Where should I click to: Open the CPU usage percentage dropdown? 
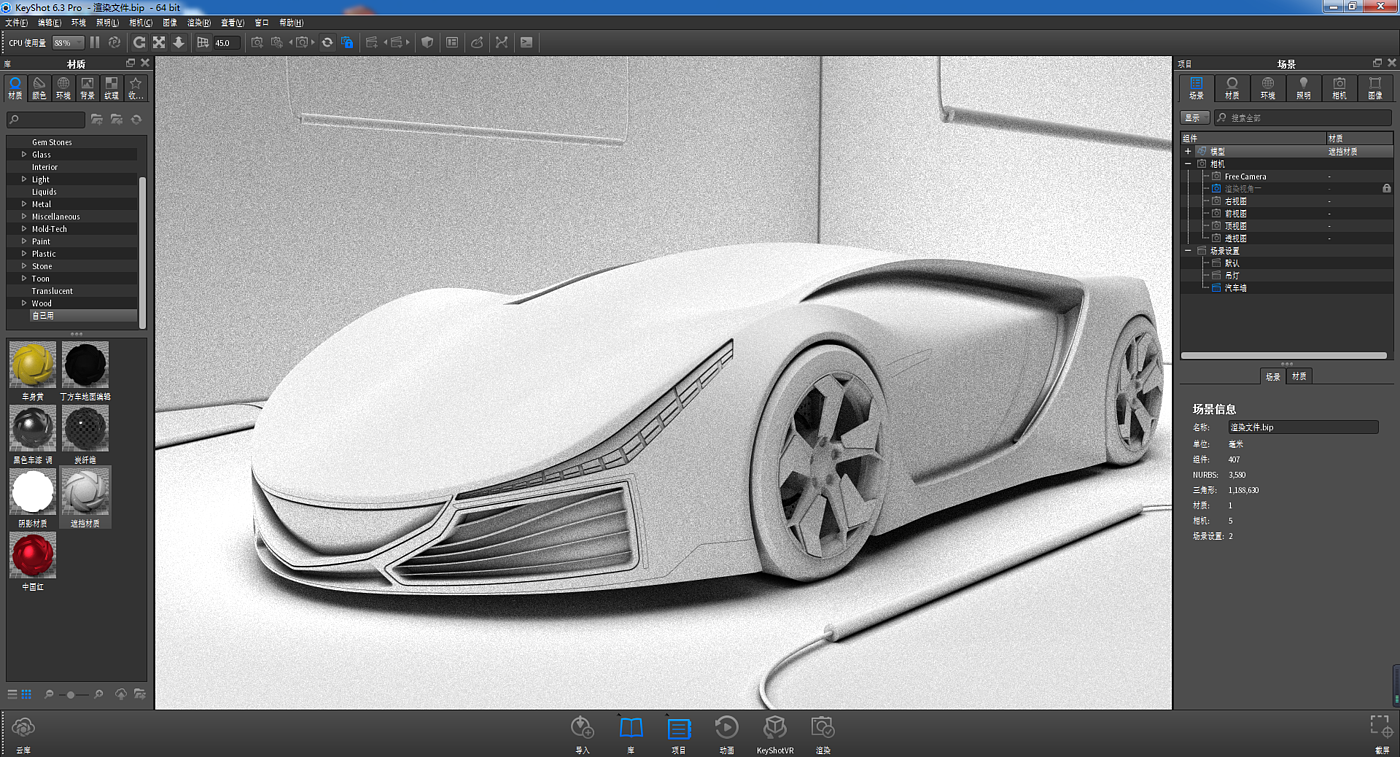click(68, 43)
